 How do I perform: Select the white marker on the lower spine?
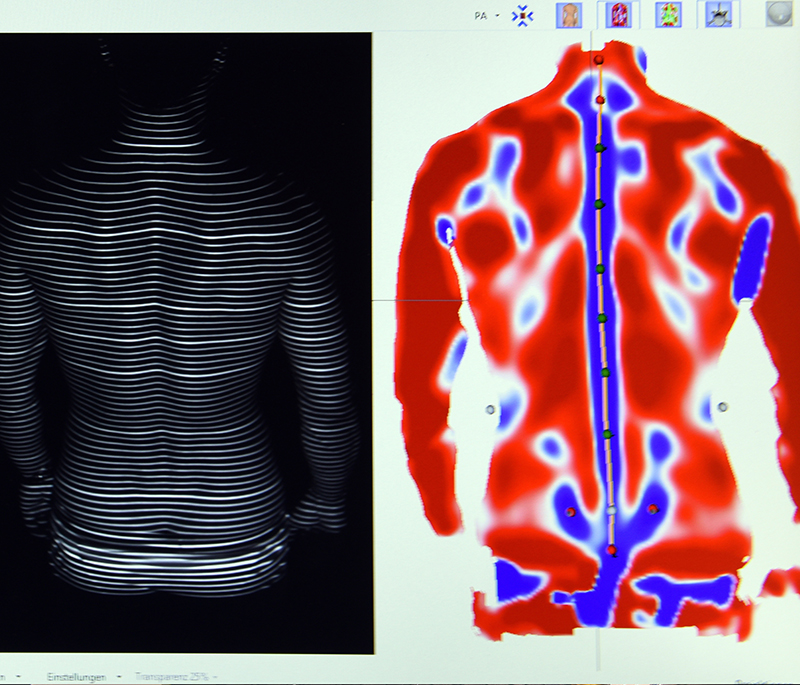(612, 510)
